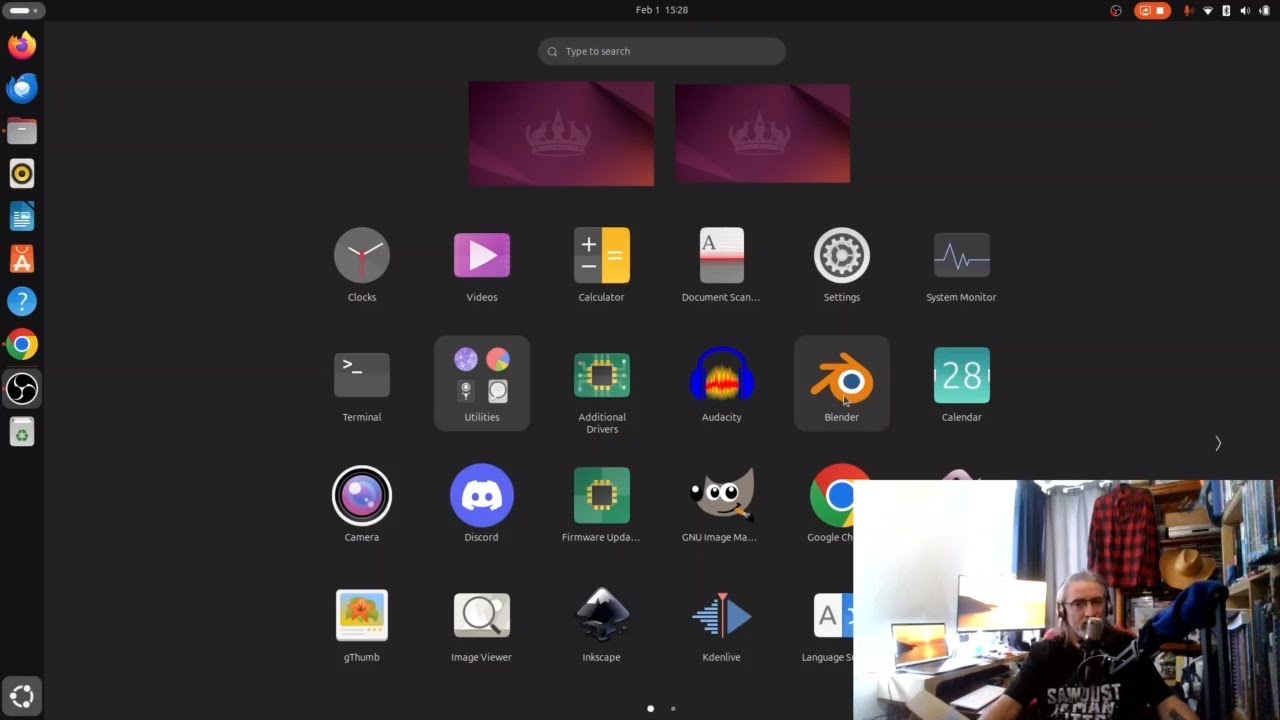The height and width of the screenshot is (720, 1280).
Task: Click the Show Apps Ubuntu button
Action: 22,696
